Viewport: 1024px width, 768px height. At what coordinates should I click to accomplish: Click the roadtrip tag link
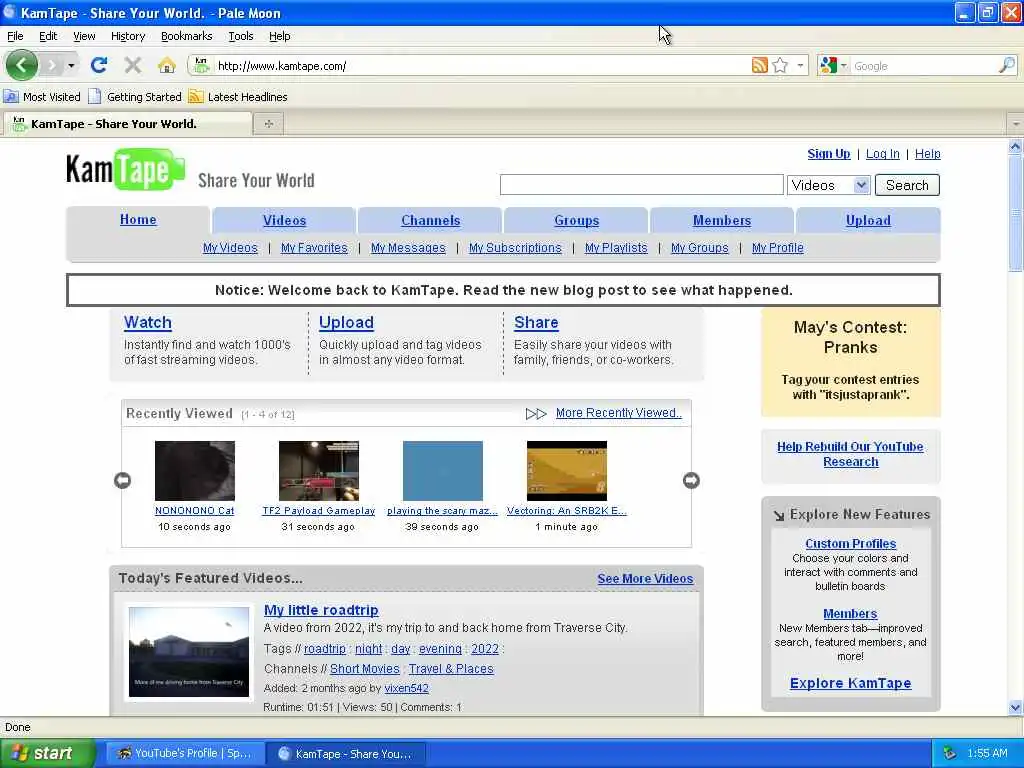[x=325, y=649]
